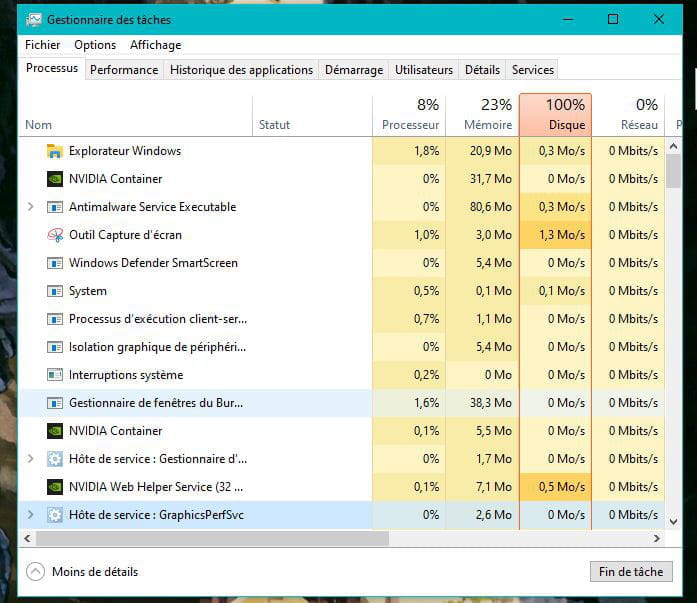Open the Démarrage tab
Image resolution: width=697 pixels, height=603 pixels.
click(x=354, y=70)
